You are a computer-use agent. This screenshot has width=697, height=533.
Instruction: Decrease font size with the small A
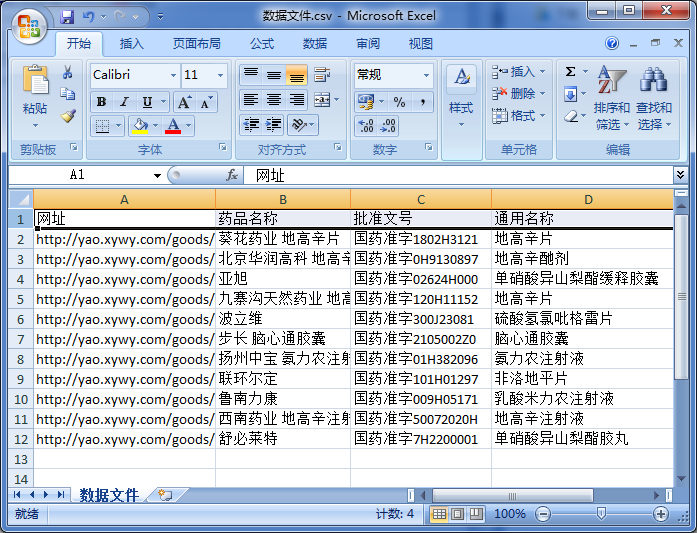coord(206,103)
